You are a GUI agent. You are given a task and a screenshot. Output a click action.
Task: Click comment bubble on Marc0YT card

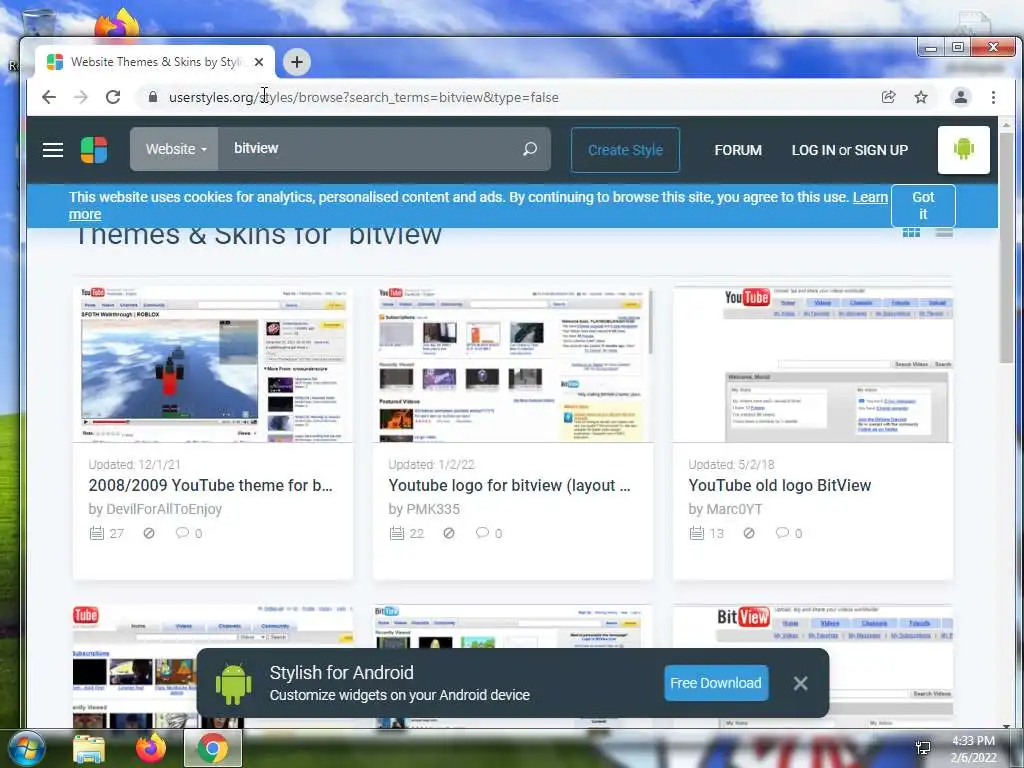coord(782,532)
